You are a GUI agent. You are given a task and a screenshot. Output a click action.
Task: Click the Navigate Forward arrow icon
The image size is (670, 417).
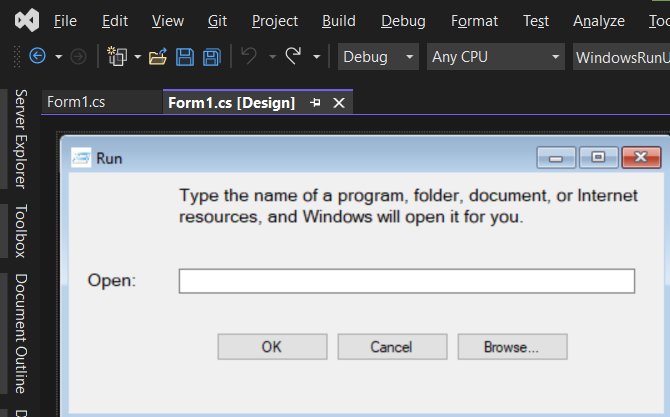click(x=78, y=56)
